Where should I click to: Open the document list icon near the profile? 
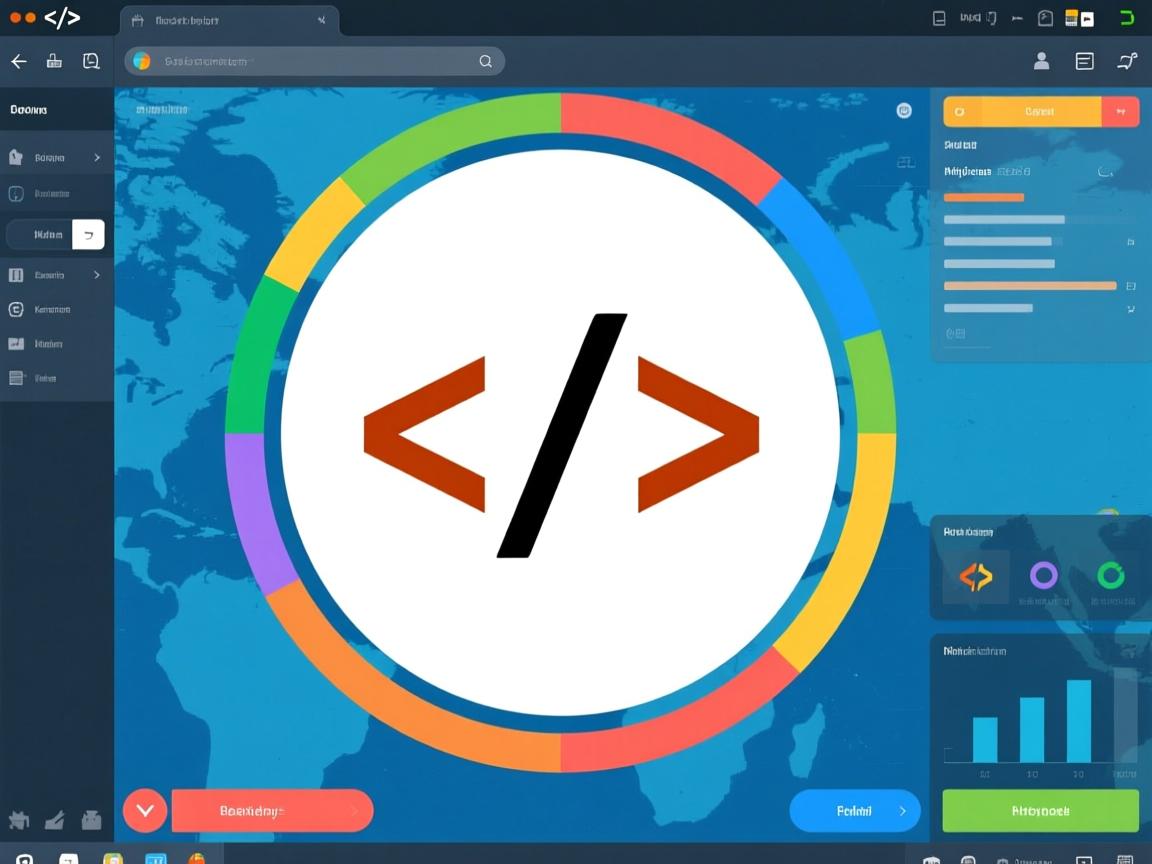(x=1084, y=61)
